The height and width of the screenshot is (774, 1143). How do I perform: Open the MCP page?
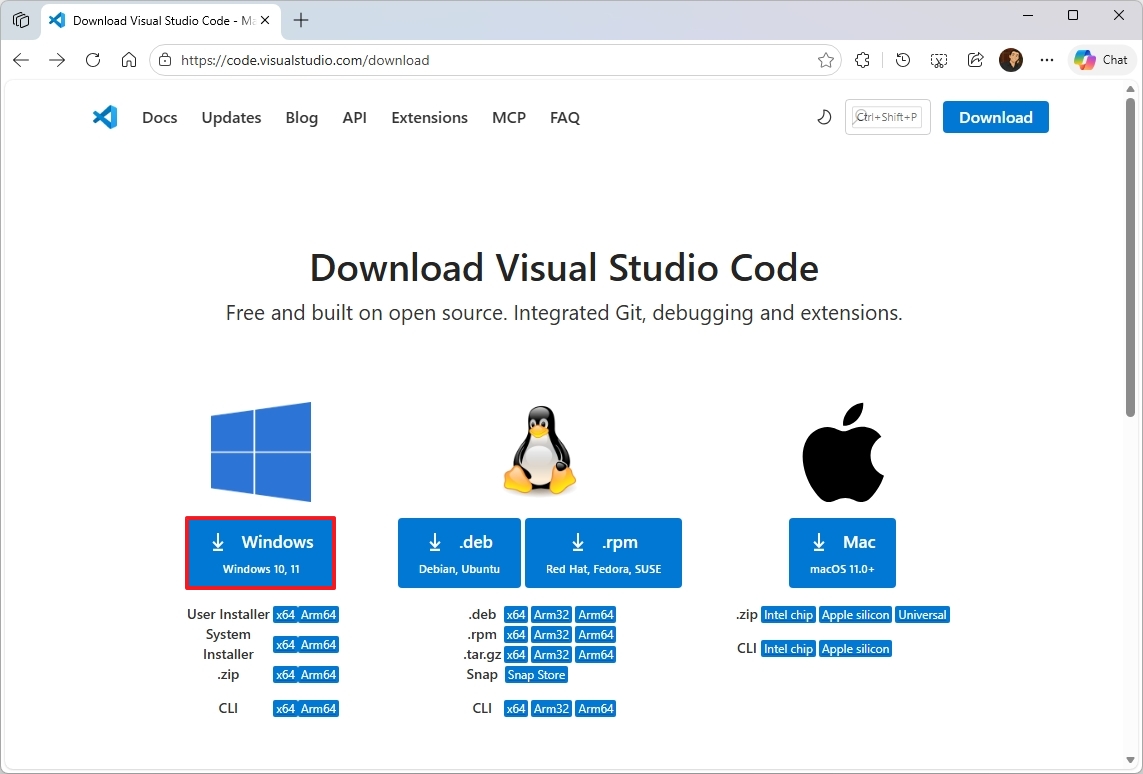pyautogui.click(x=509, y=117)
